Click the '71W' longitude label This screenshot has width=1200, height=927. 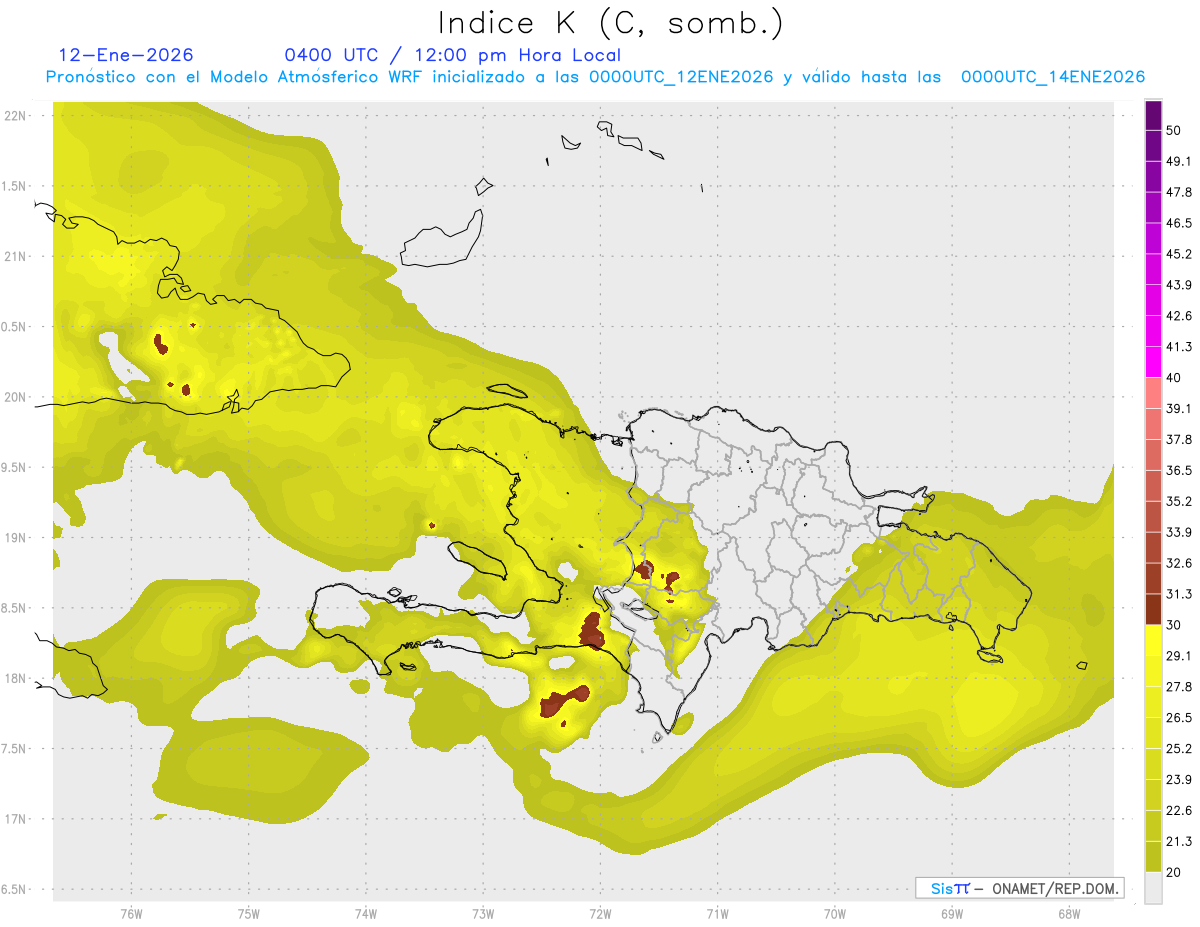pos(717,913)
